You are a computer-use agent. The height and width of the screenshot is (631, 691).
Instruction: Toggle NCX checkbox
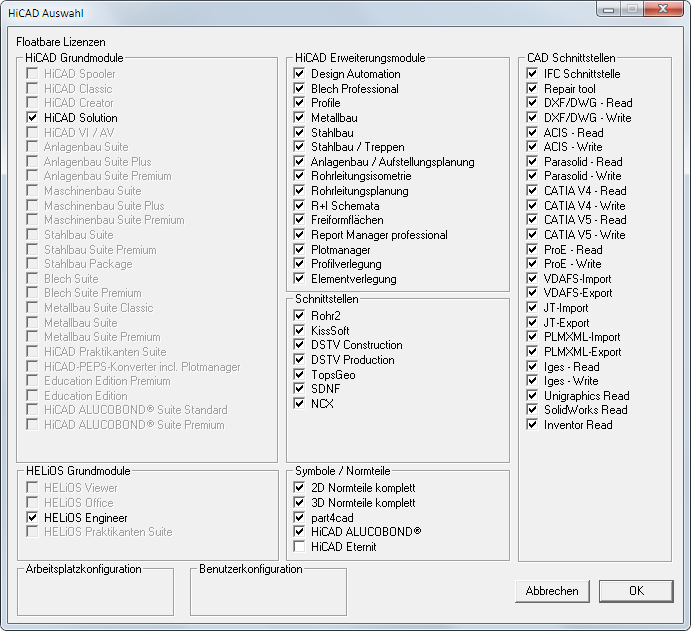[x=299, y=404]
